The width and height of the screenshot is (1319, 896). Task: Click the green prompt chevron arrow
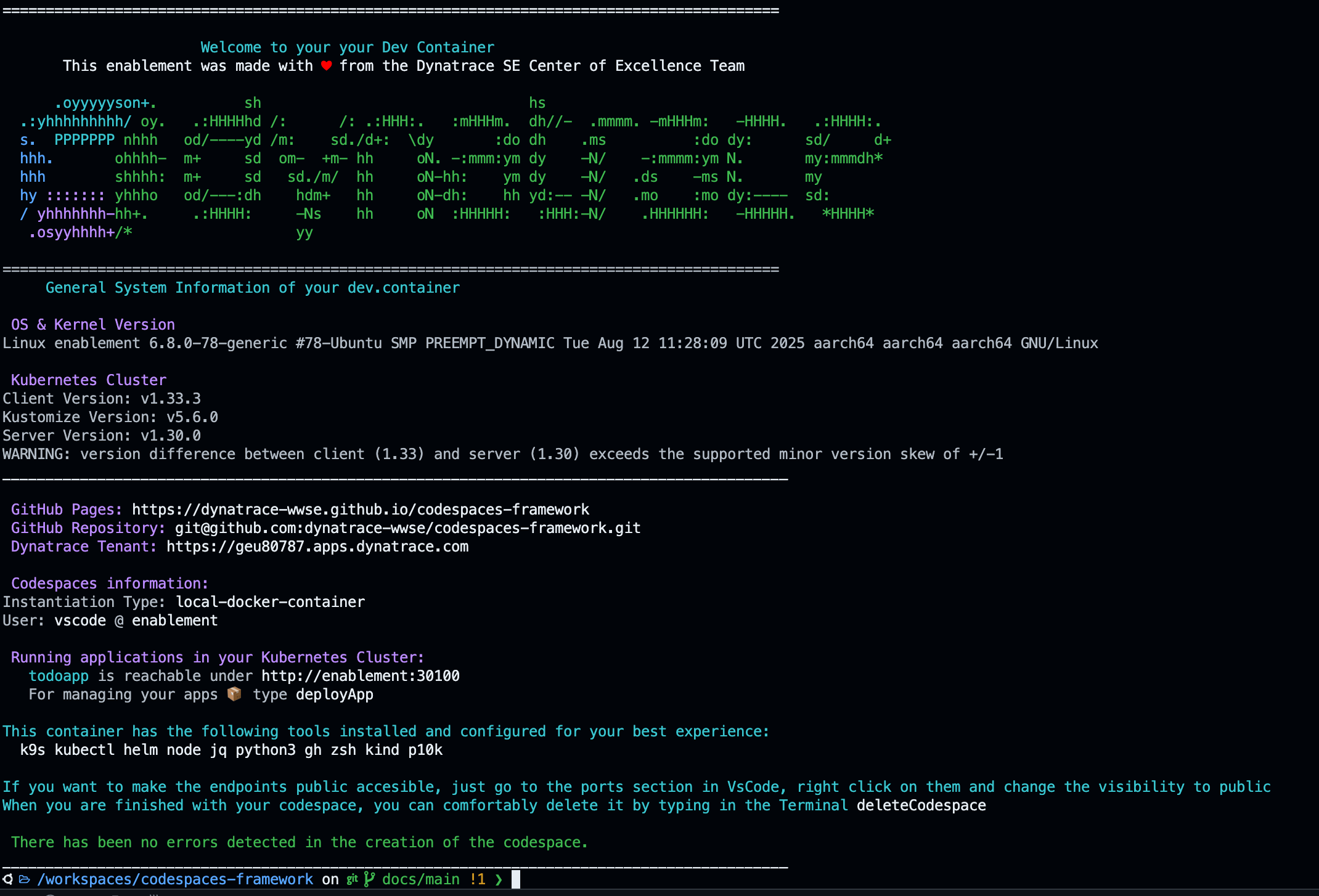[499, 879]
